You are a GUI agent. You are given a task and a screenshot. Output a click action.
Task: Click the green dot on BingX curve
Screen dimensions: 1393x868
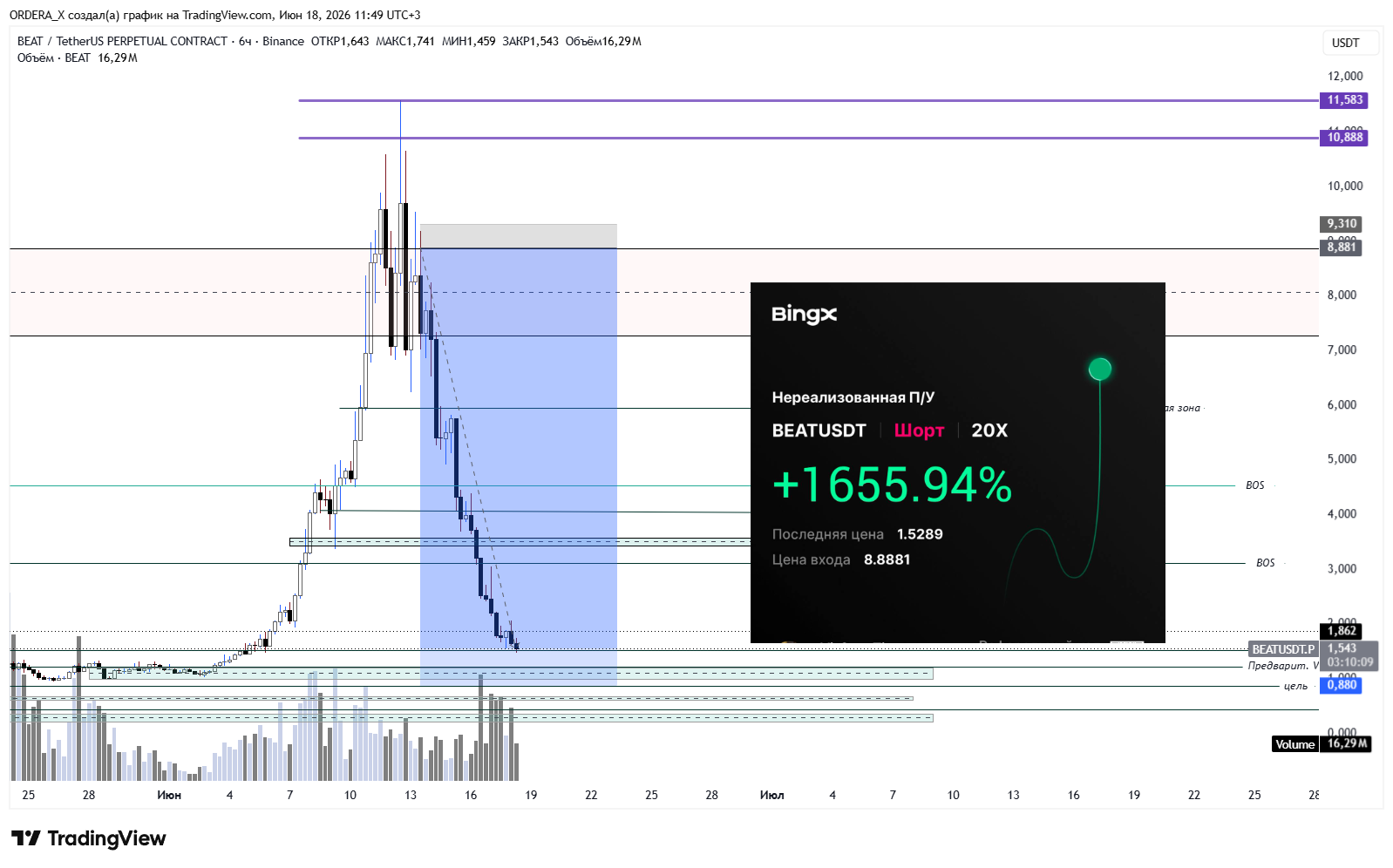[1100, 369]
